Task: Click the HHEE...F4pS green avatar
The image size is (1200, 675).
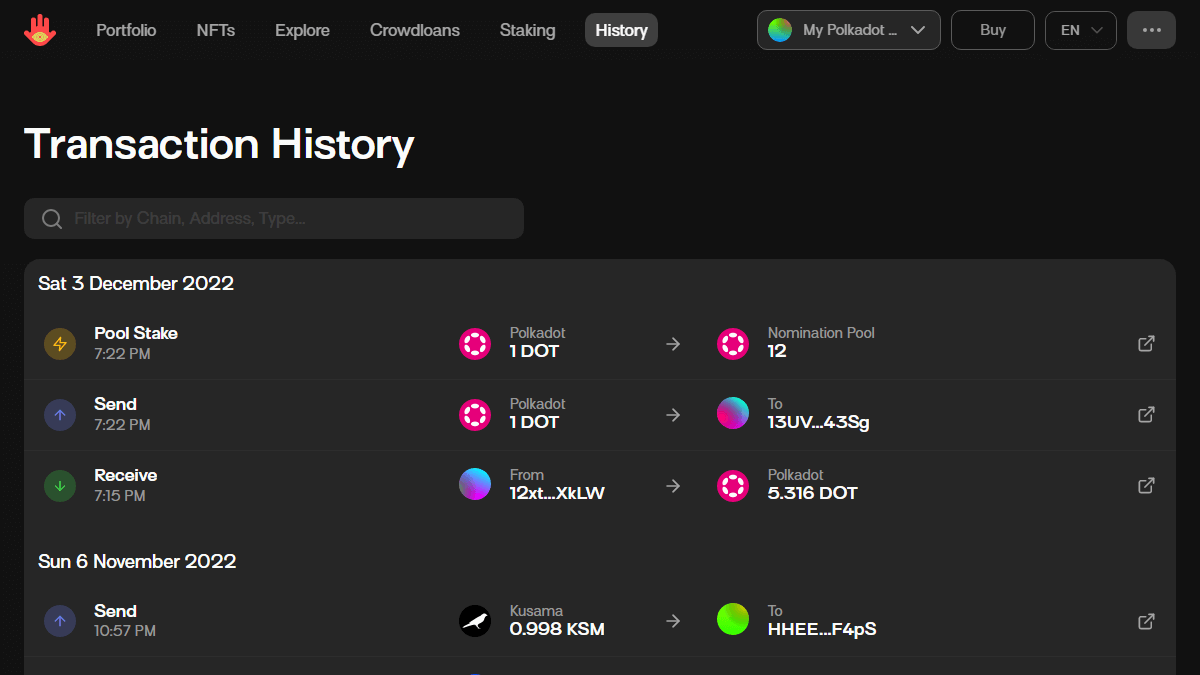Action: pyautogui.click(x=733, y=621)
